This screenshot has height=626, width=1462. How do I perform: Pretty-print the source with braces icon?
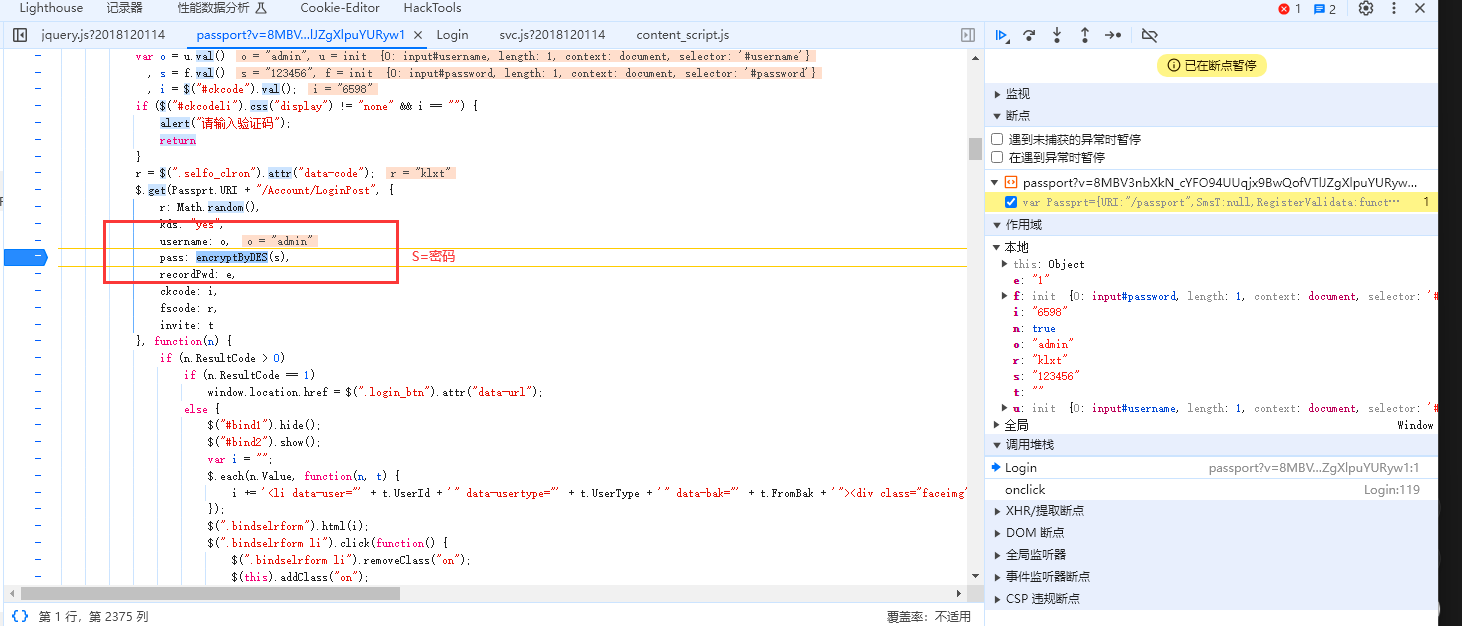pos(20,617)
